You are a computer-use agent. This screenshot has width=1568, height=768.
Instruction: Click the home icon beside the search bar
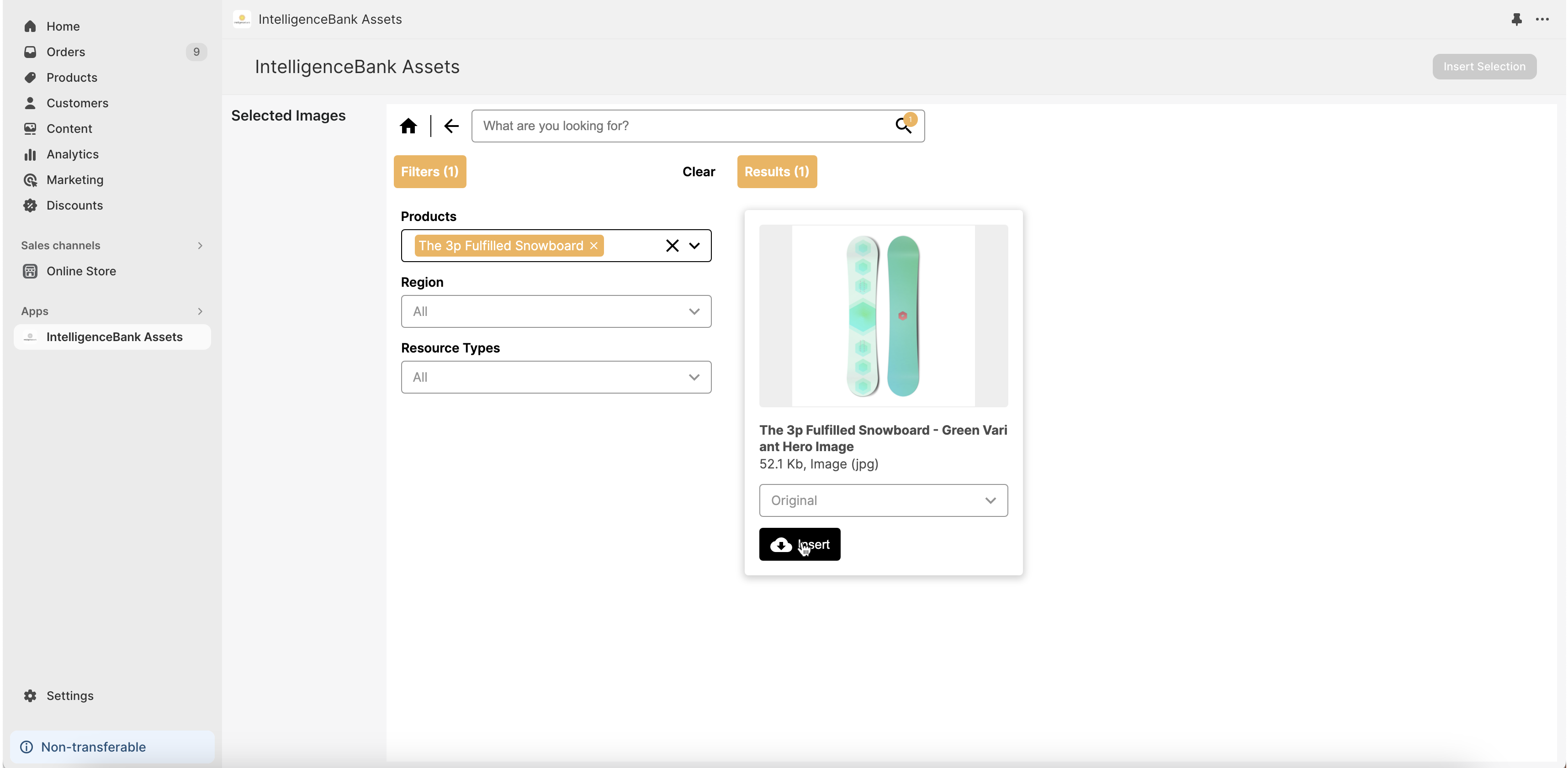408,126
